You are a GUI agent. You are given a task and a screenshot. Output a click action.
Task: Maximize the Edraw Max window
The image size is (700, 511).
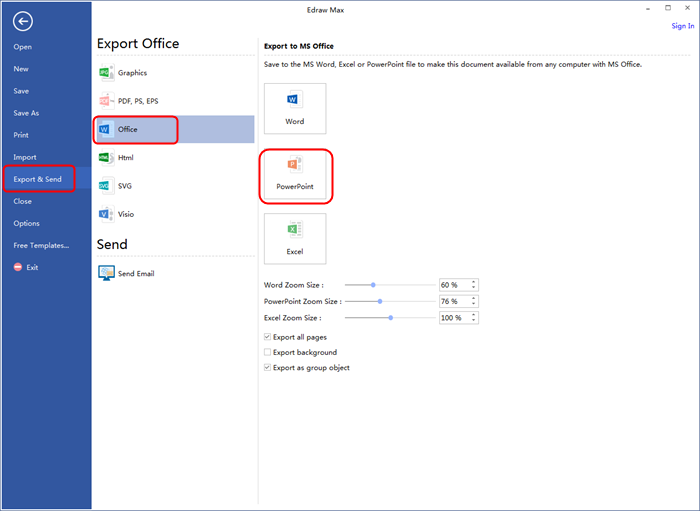(668, 8)
